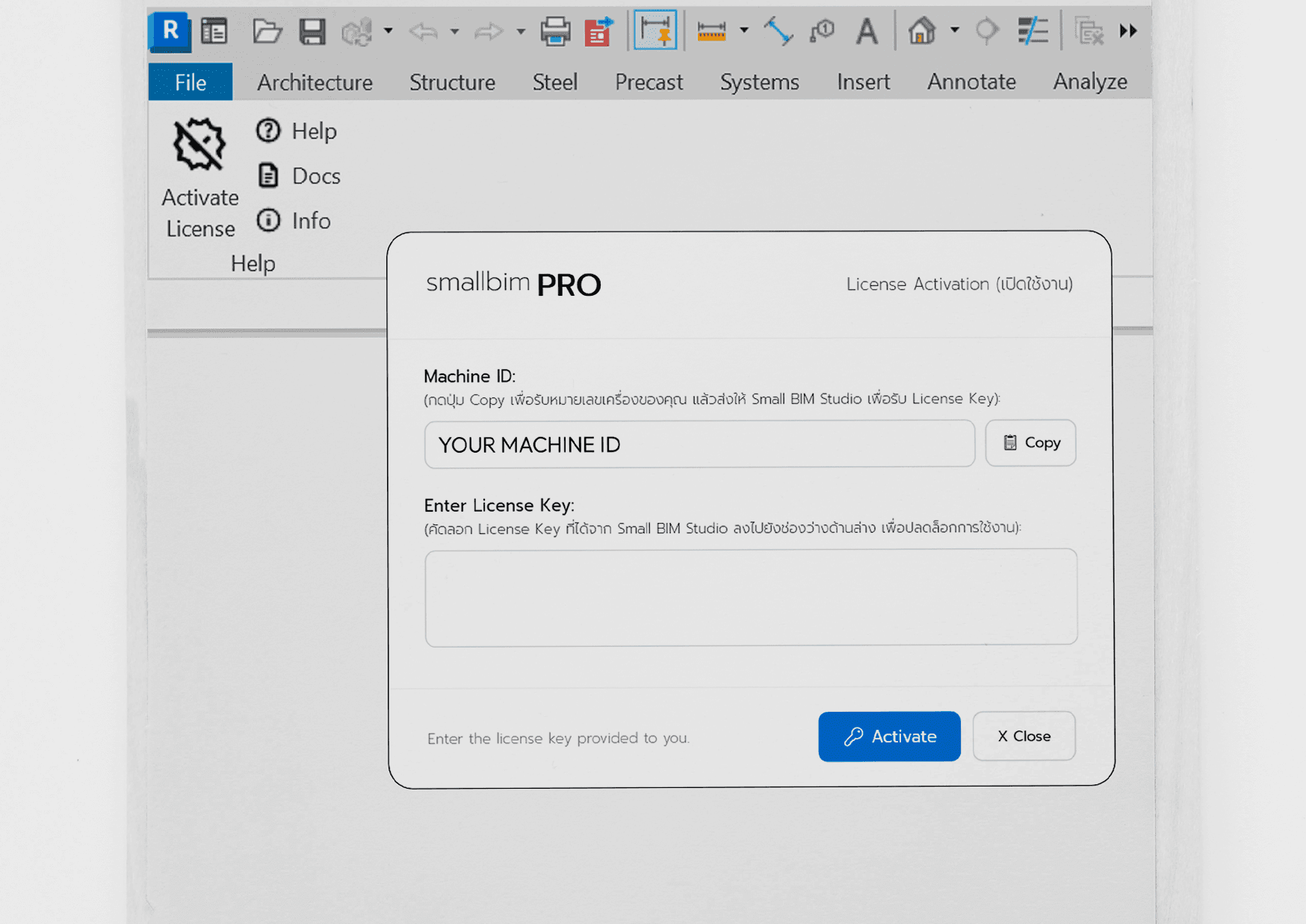The width and height of the screenshot is (1306, 924).
Task: Select the Undo arrow icon
Action: pos(424,31)
